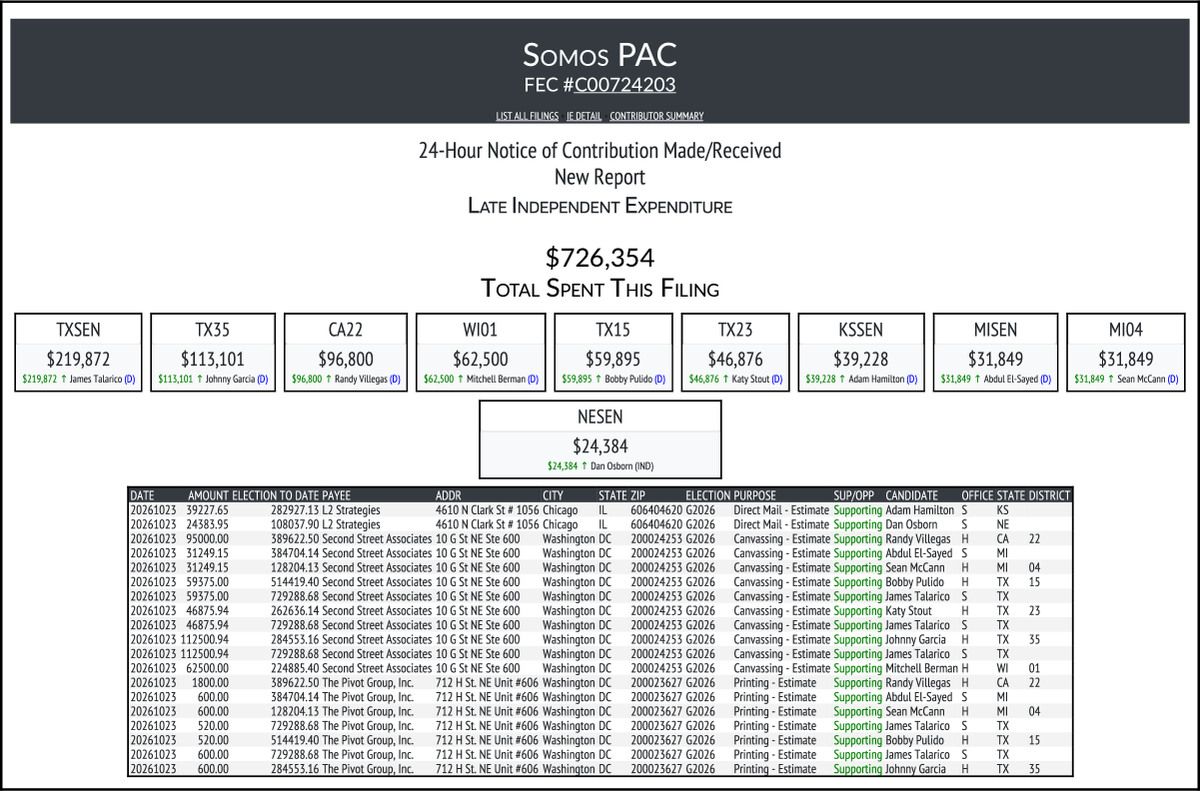Click Sean McCann name in MI04 card
This screenshot has width=1200, height=791.
(1140, 380)
